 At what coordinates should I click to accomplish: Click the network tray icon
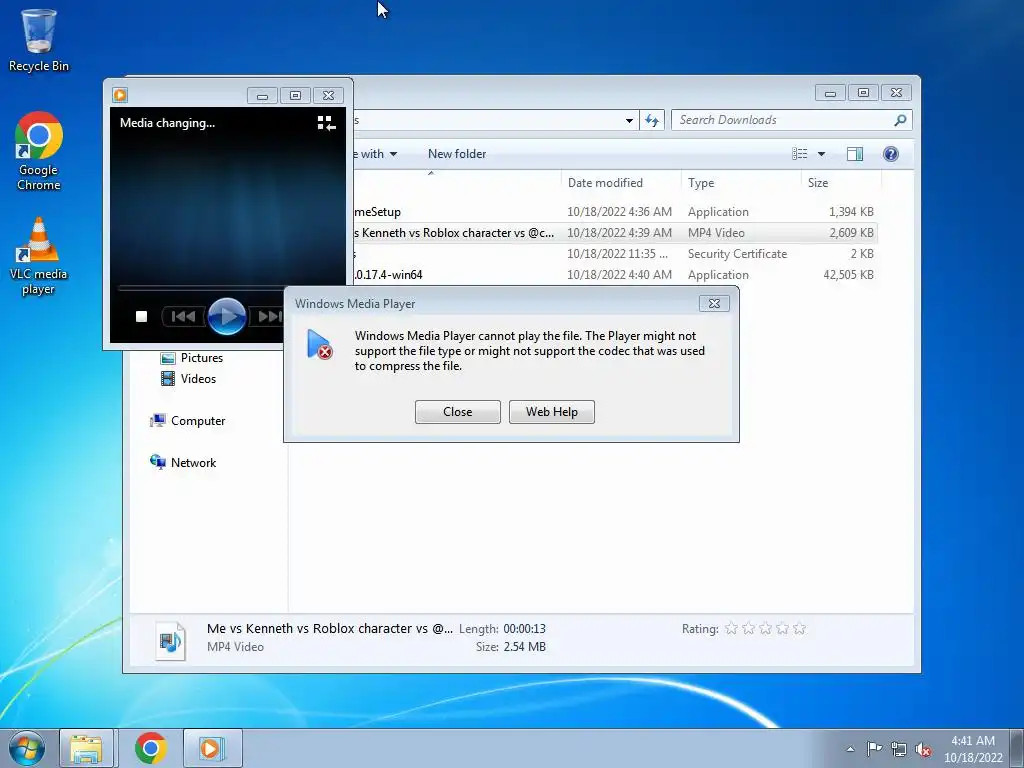point(899,749)
